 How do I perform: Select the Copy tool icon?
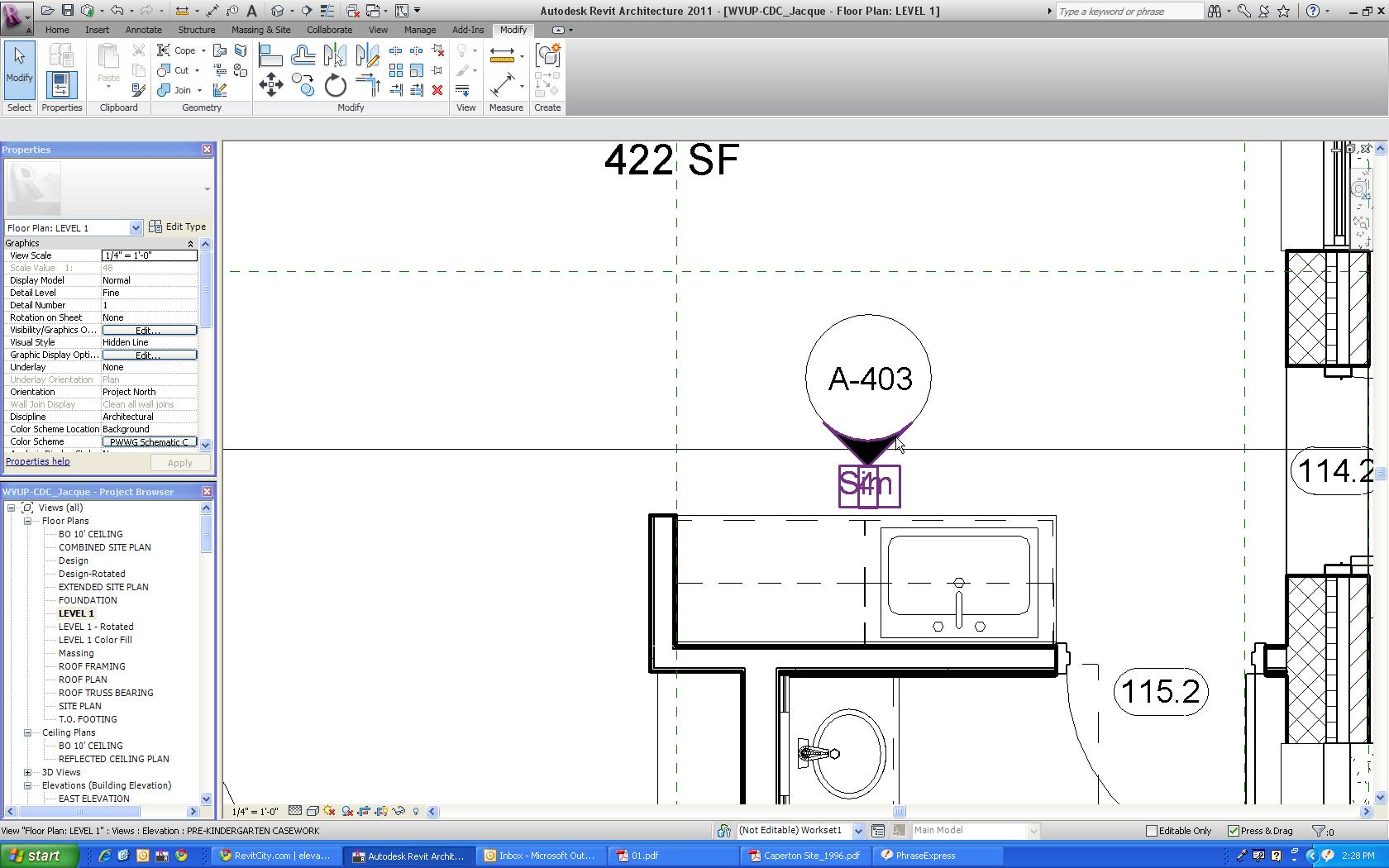pyautogui.click(x=303, y=85)
